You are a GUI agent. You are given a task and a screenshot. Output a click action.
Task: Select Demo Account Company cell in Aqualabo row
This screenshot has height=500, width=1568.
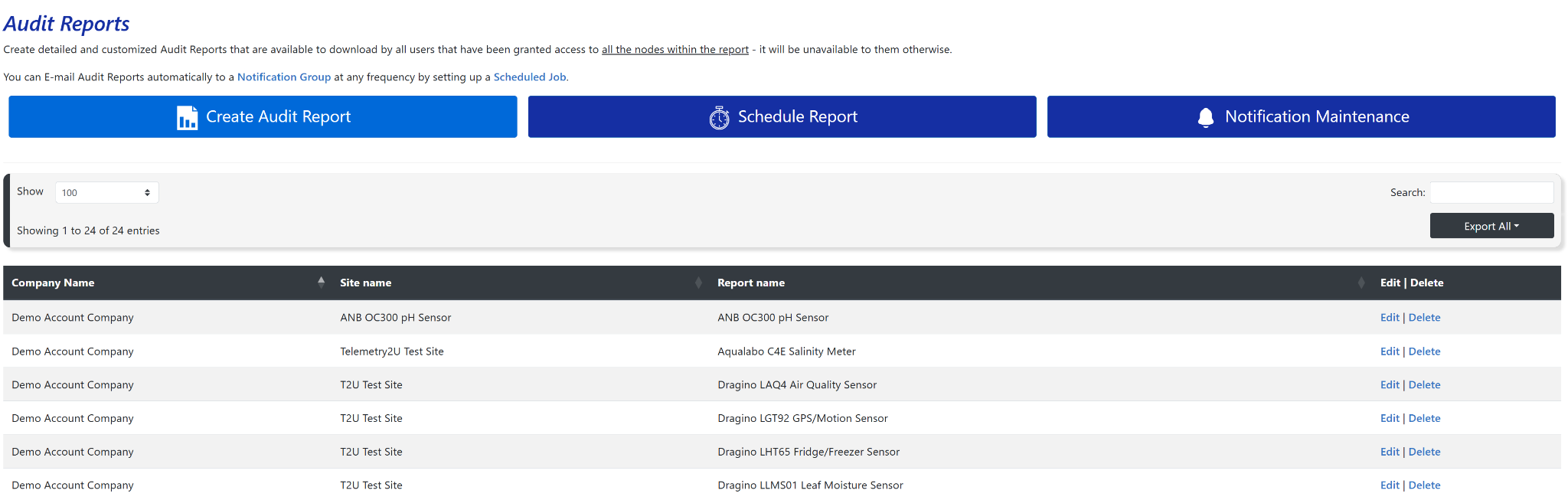(x=73, y=351)
